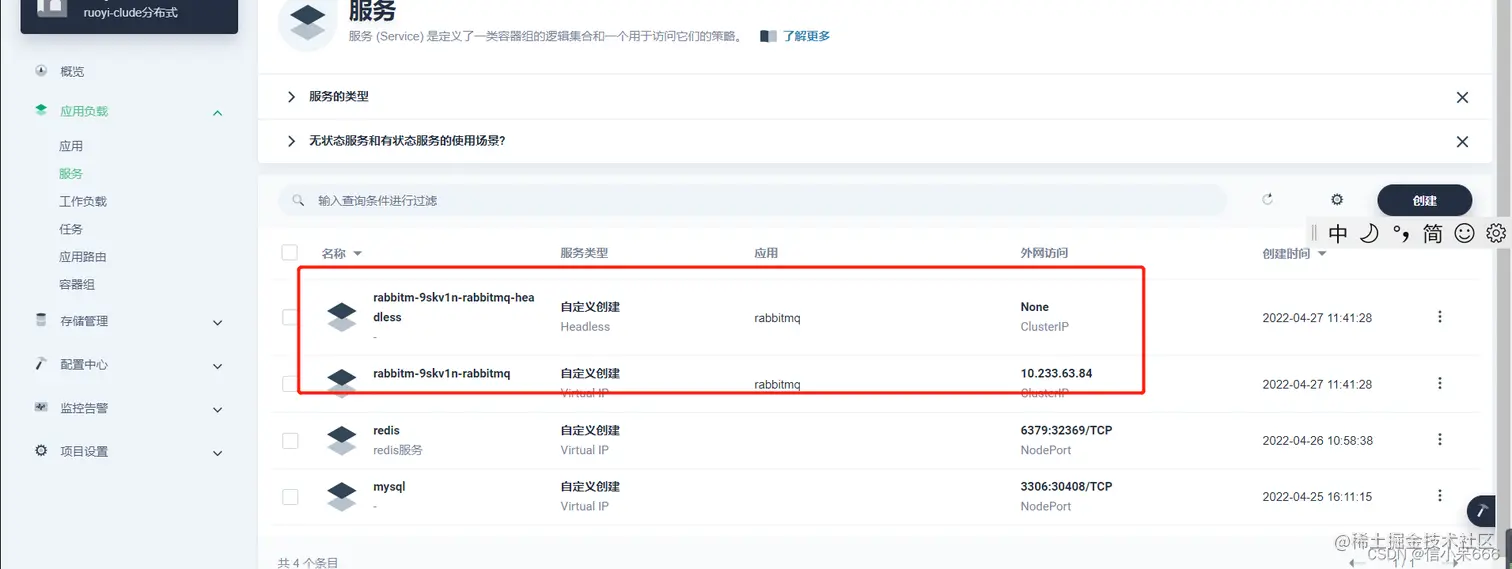Viewport: 1512px width, 569px height.
Task: Click the IME 中 language toggle
Action: click(x=1338, y=234)
